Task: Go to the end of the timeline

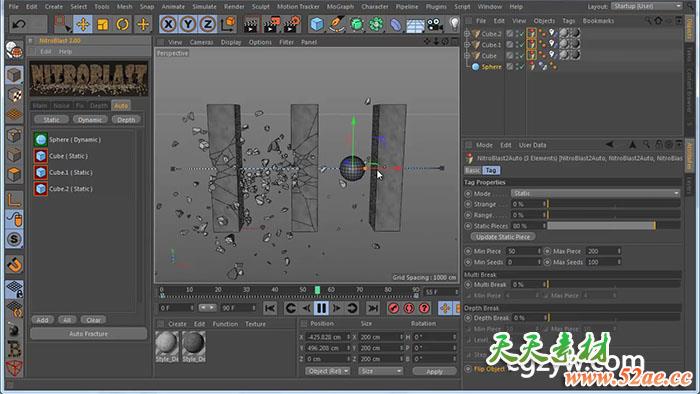Action: pos(373,308)
